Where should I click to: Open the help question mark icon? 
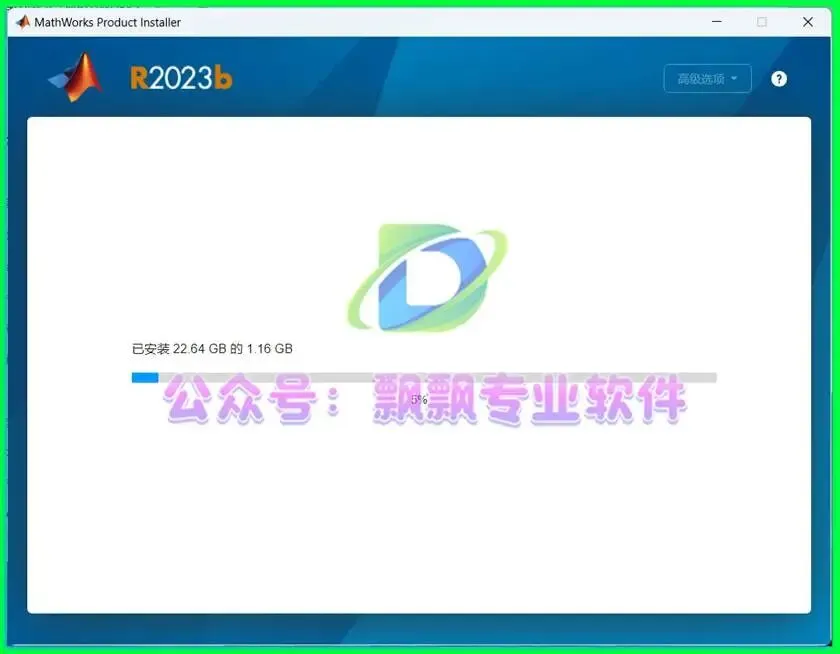point(778,79)
